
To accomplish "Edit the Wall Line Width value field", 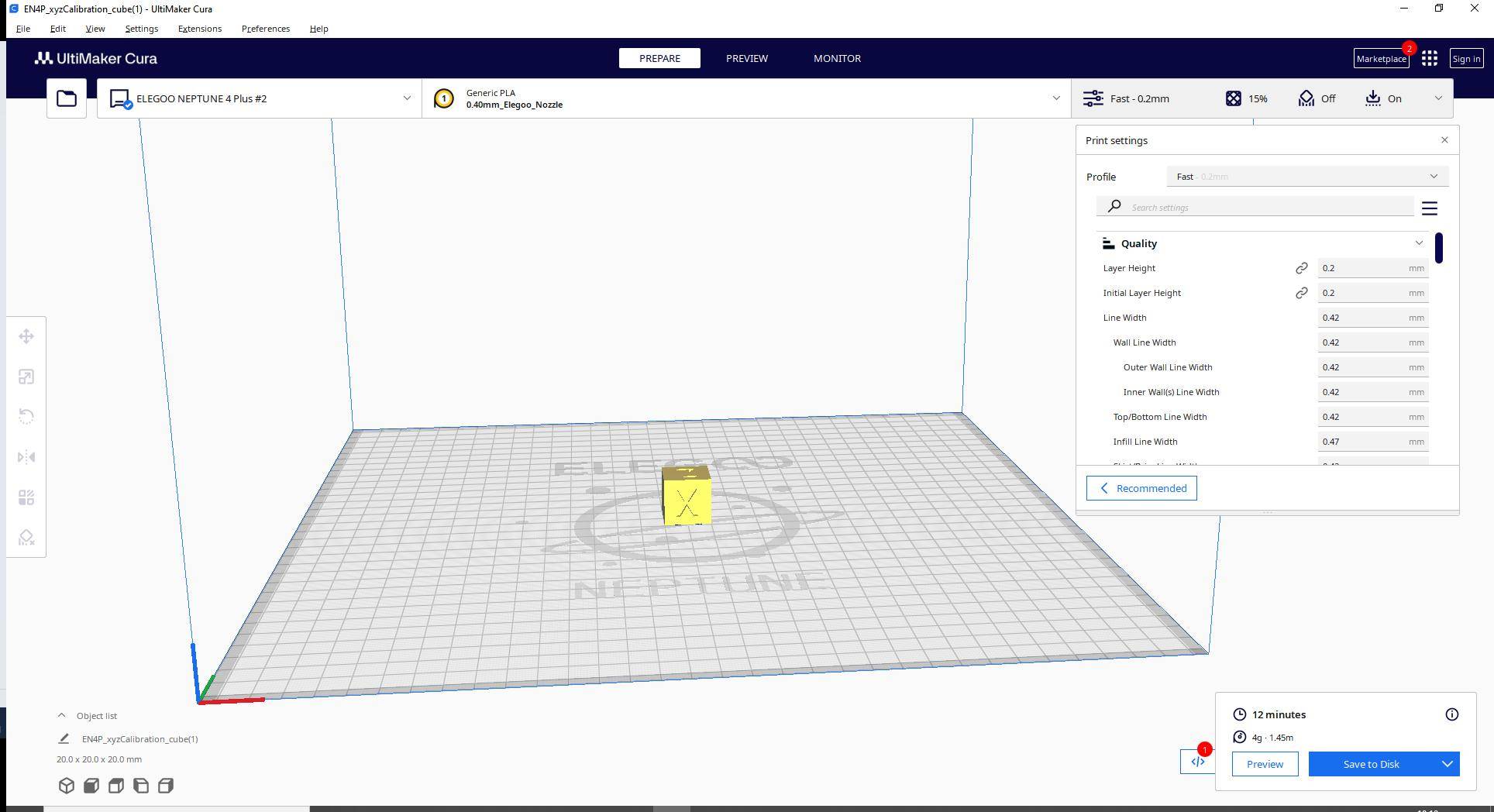I will tap(1373, 342).
